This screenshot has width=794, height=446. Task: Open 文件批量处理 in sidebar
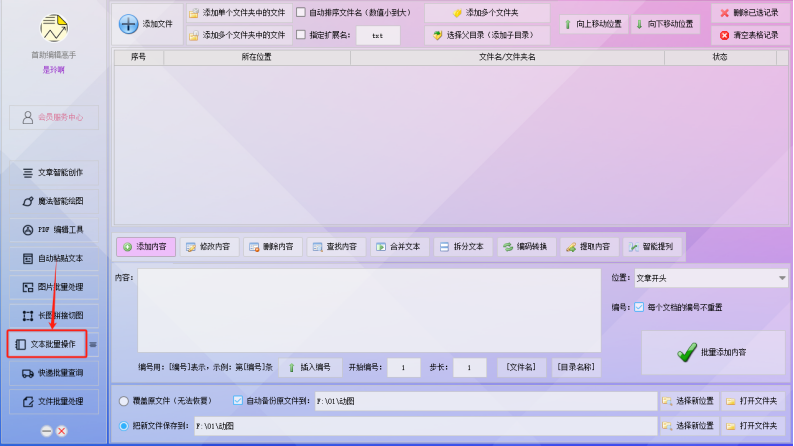click(x=54, y=402)
